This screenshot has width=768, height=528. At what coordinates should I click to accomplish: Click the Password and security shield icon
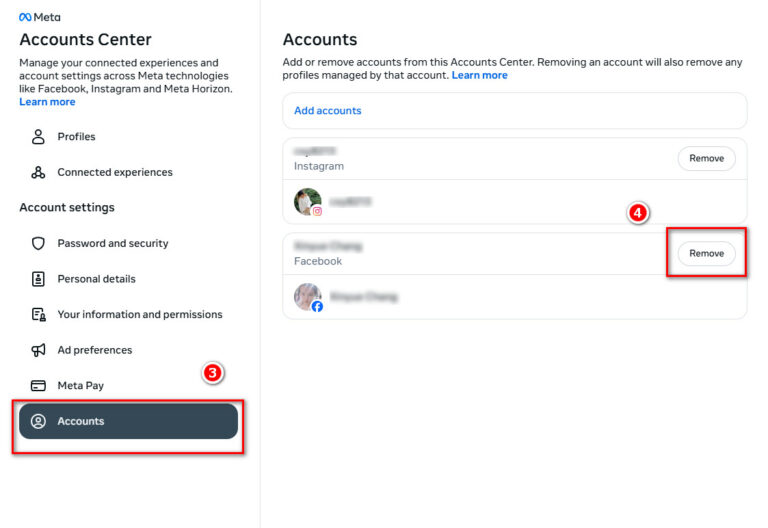click(38, 243)
